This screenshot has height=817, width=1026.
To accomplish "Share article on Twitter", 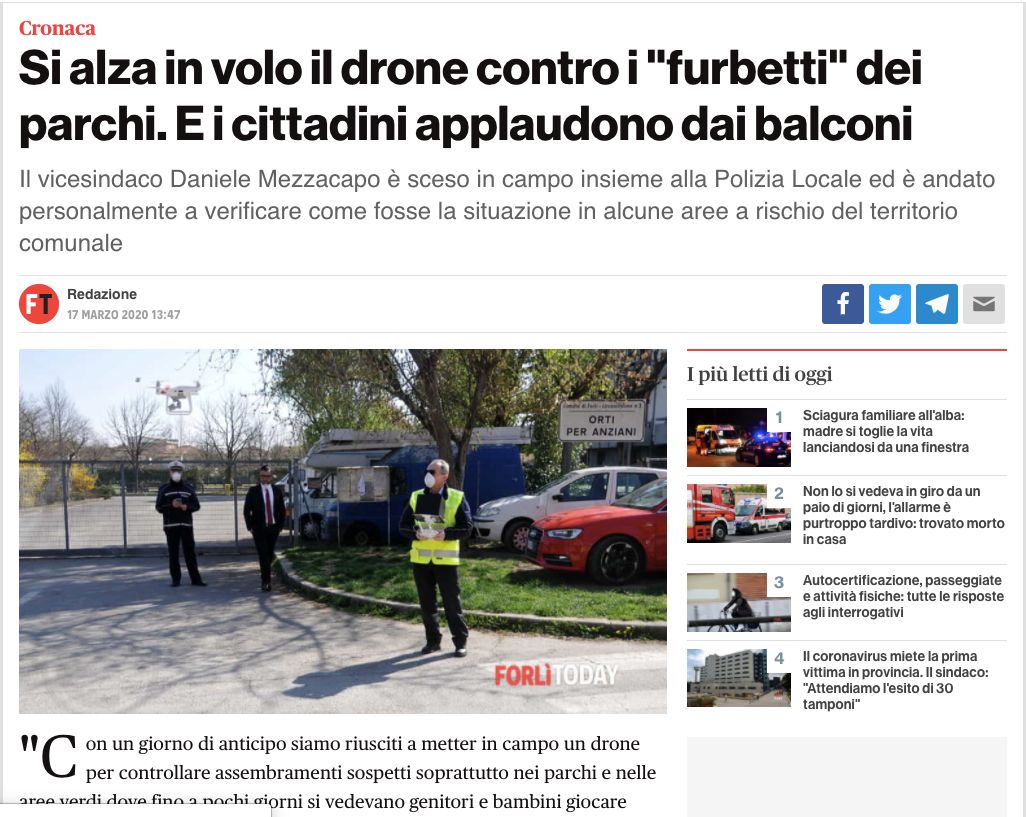I will [x=889, y=304].
